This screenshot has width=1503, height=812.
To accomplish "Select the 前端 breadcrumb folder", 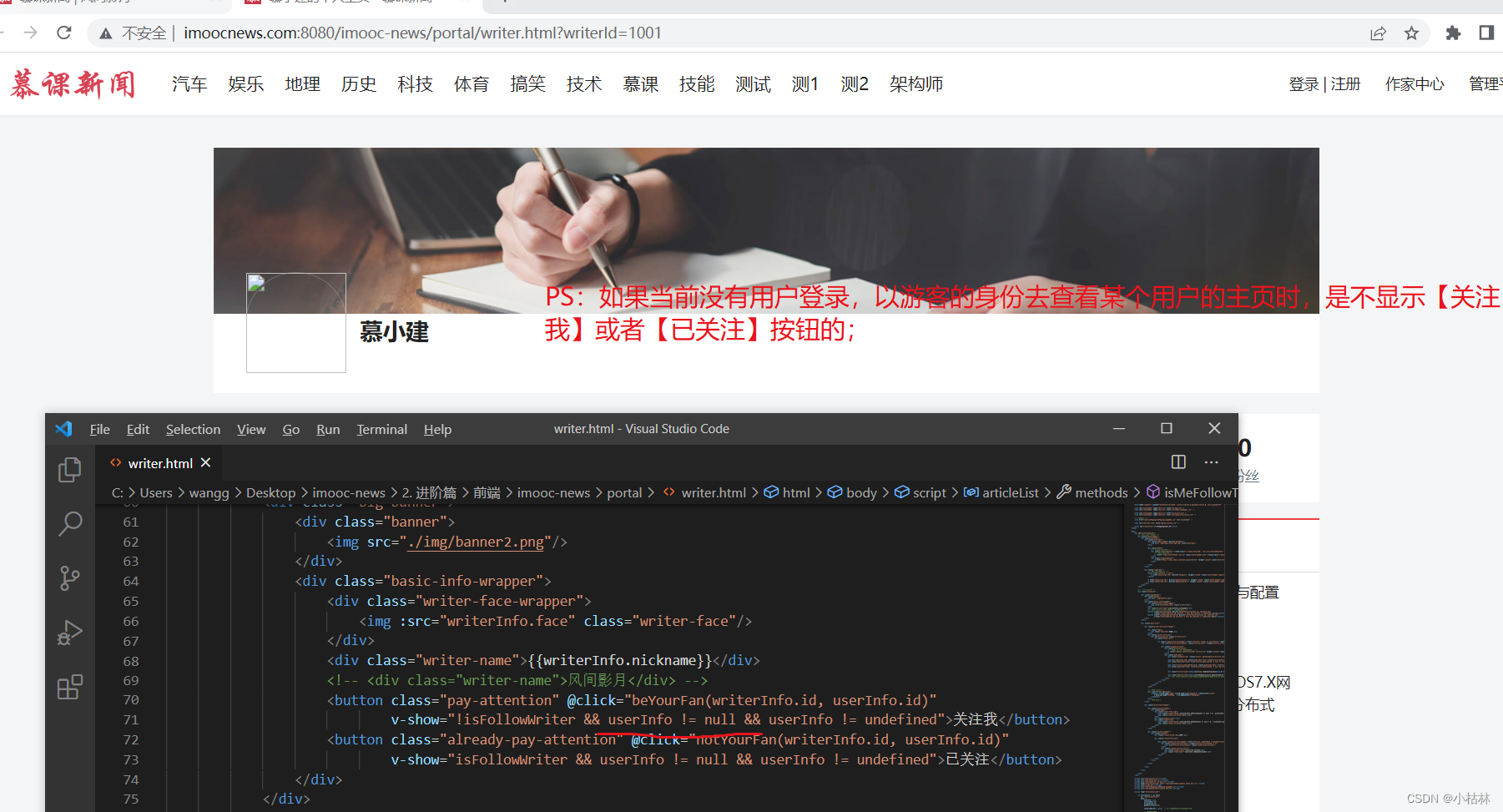I will click(x=487, y=493).
